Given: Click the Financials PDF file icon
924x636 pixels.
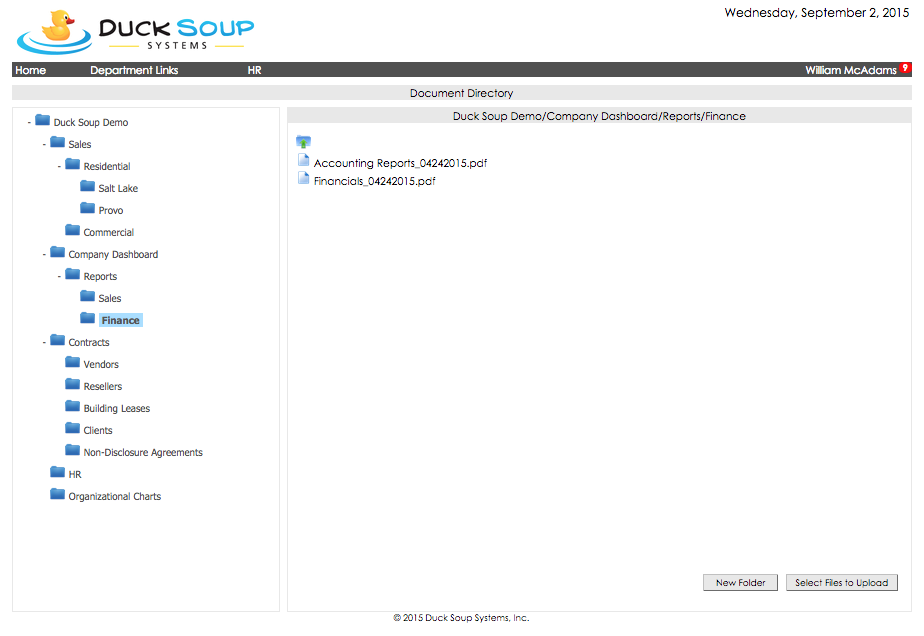Looking at the screenshot, I should [304, 179].
